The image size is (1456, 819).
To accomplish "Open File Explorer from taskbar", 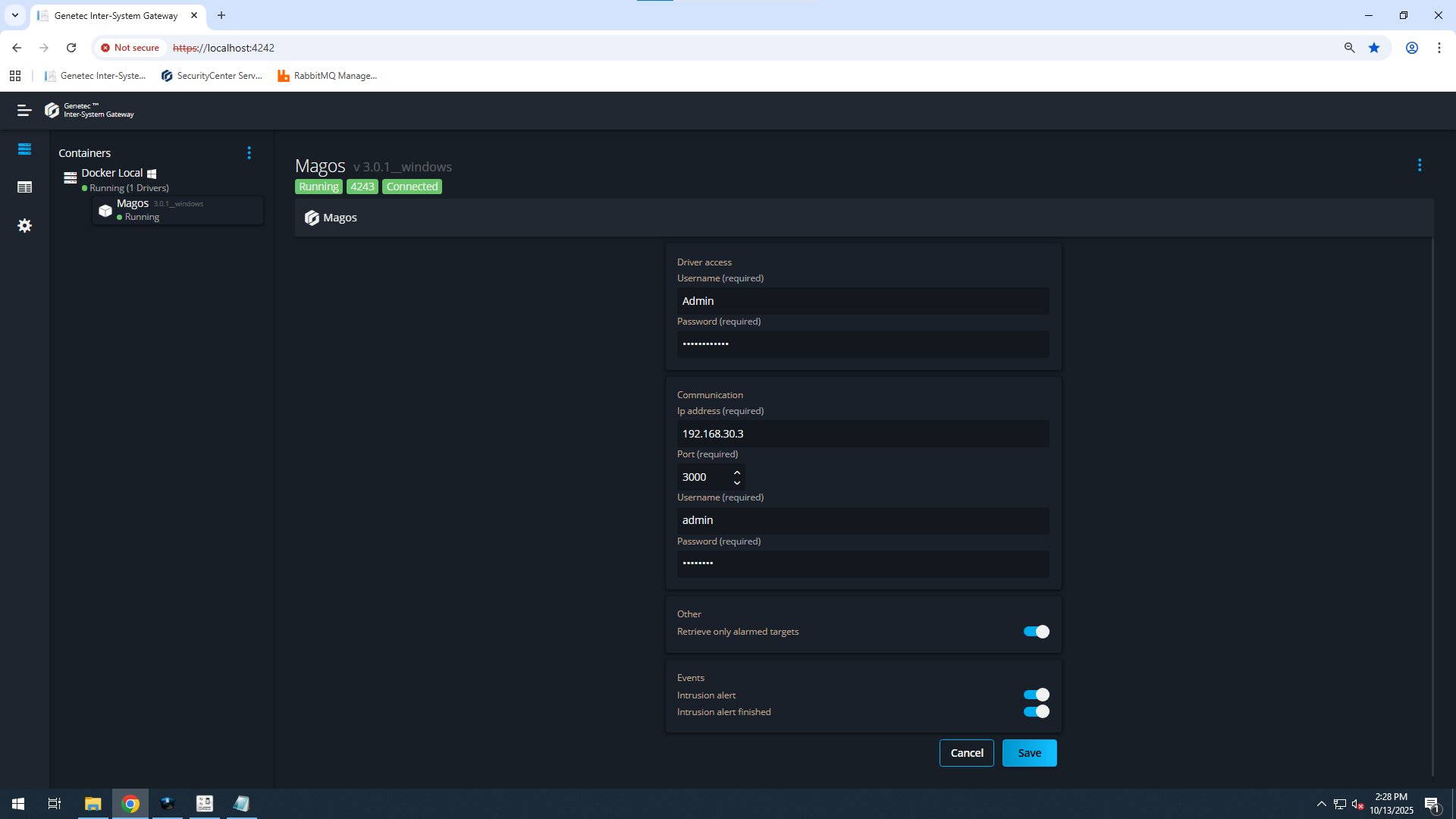I will (93, 804).
